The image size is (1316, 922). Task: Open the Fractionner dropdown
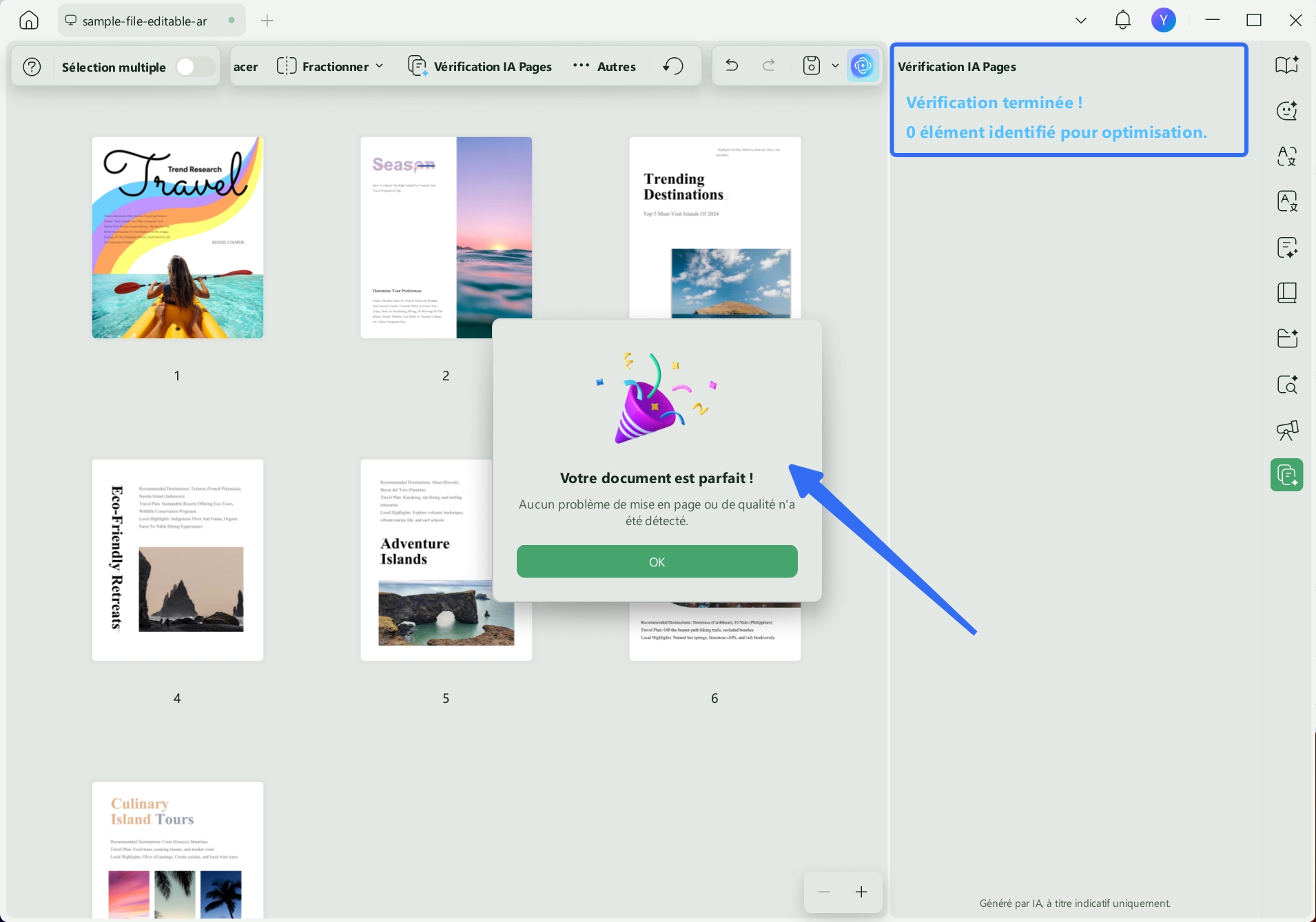pyautogui.click(x=330, y=66)
